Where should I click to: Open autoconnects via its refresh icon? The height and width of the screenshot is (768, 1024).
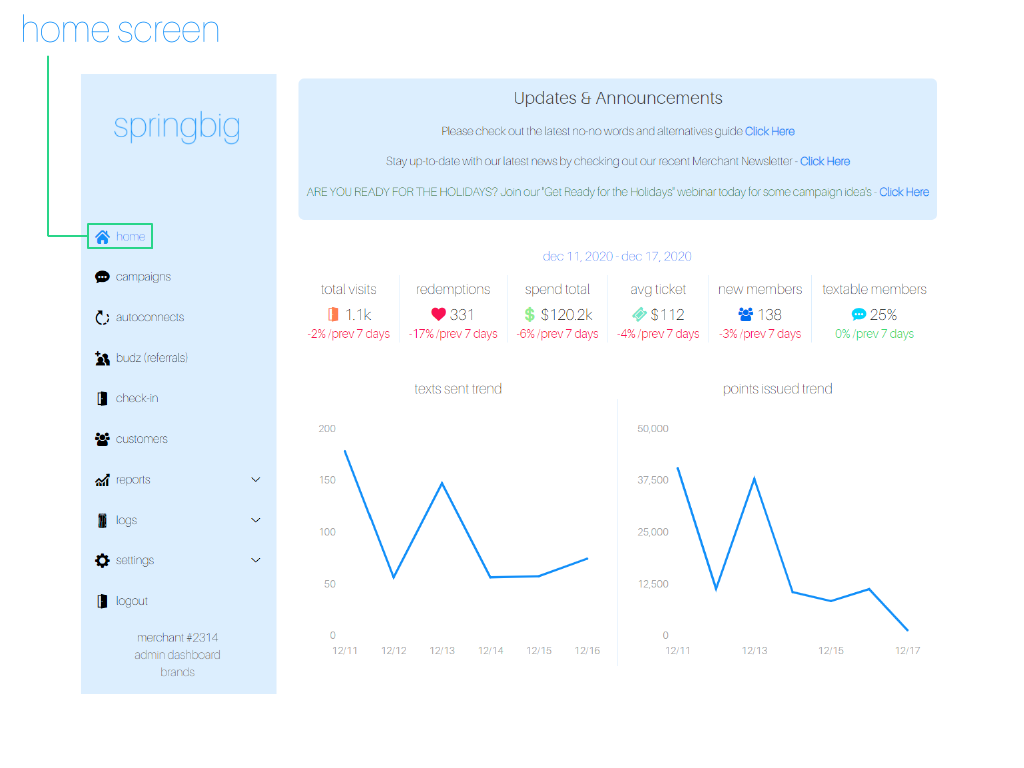100,317
